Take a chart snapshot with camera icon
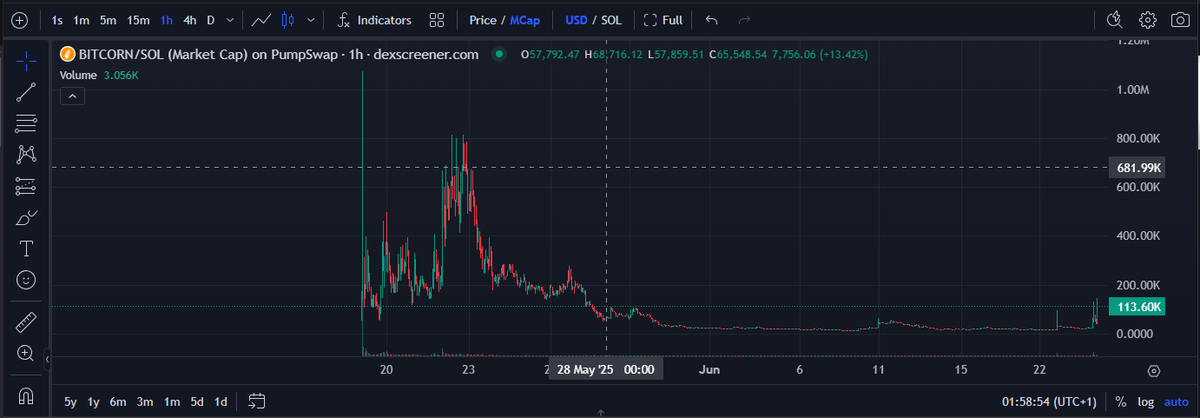The image size is (1200, 418). click(1179, 19)
